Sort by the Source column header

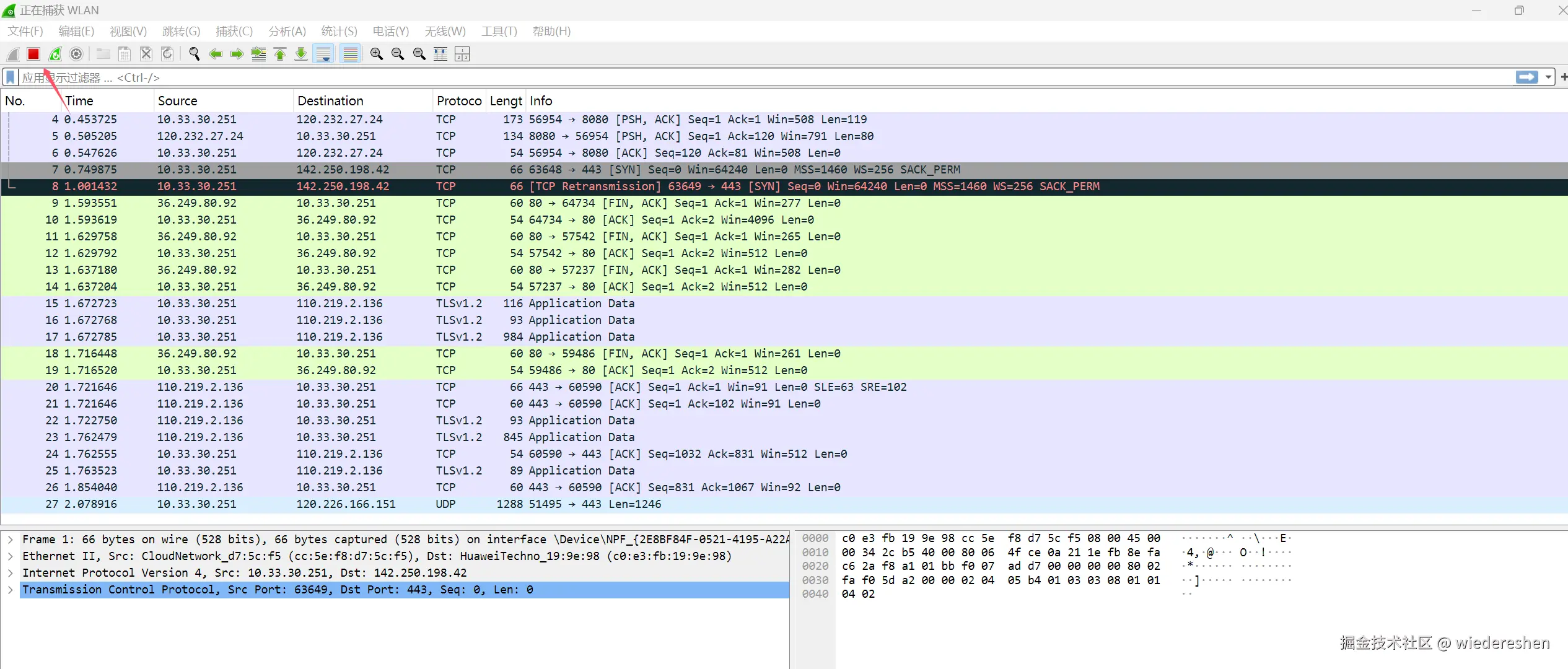(178, 101)
